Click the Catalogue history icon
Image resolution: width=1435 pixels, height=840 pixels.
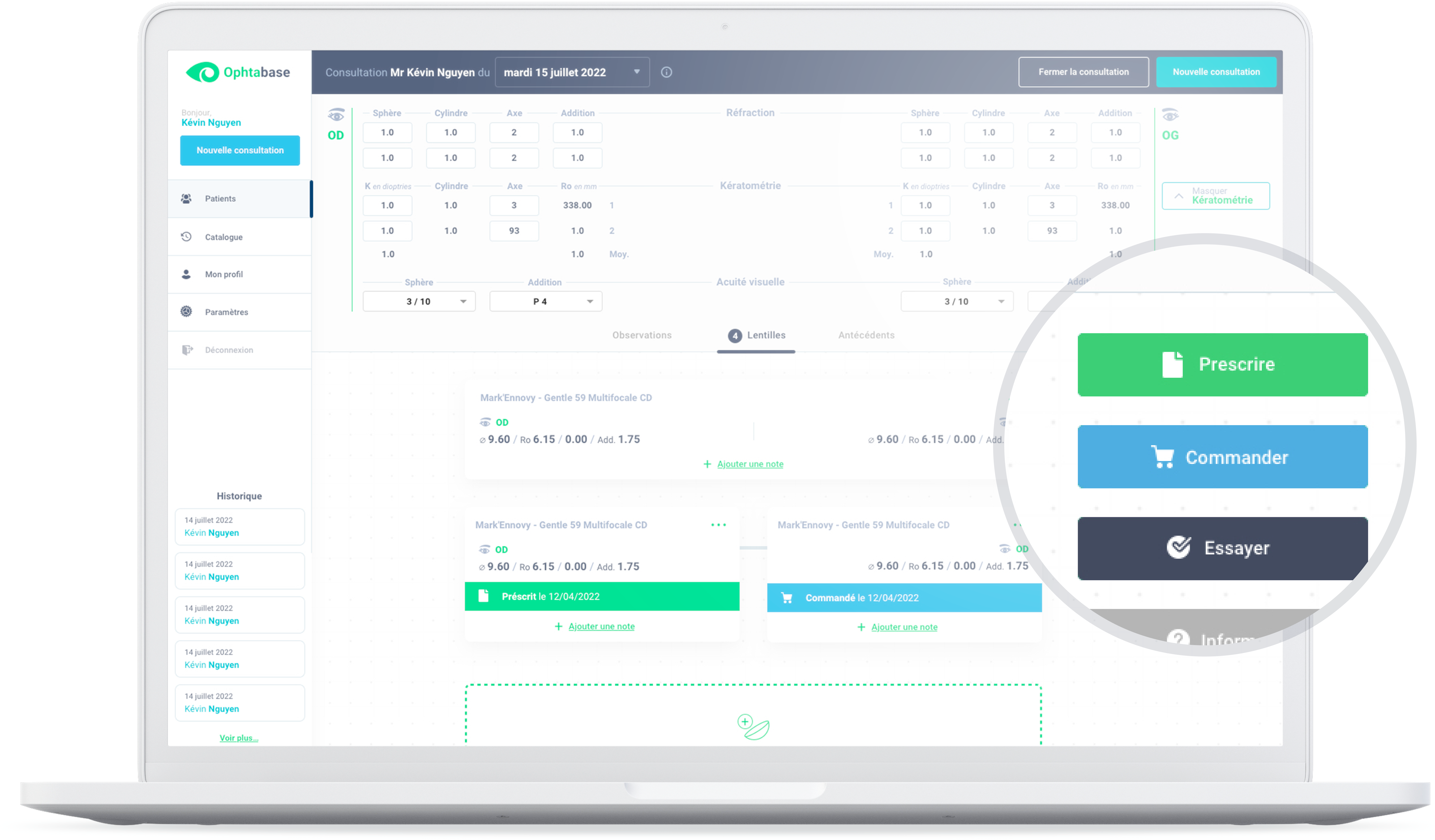pyautogui.click(x=186, y=237)
